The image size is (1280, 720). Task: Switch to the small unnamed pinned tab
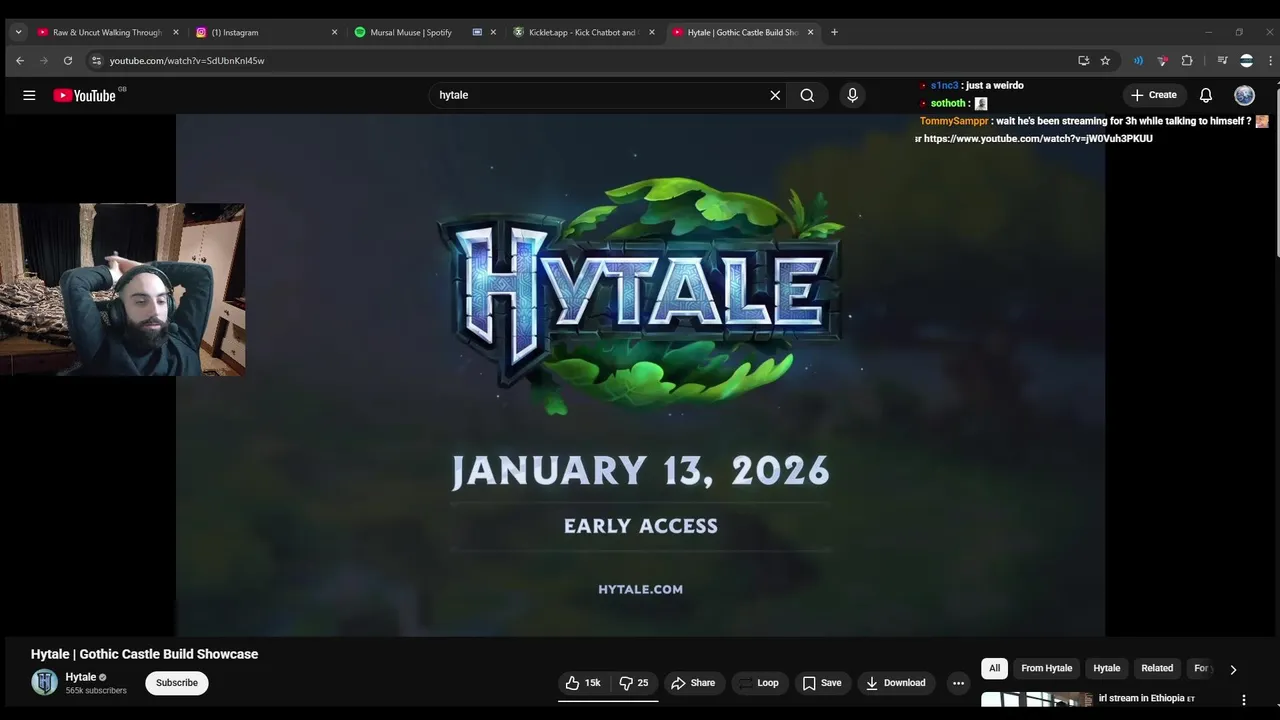477,32
